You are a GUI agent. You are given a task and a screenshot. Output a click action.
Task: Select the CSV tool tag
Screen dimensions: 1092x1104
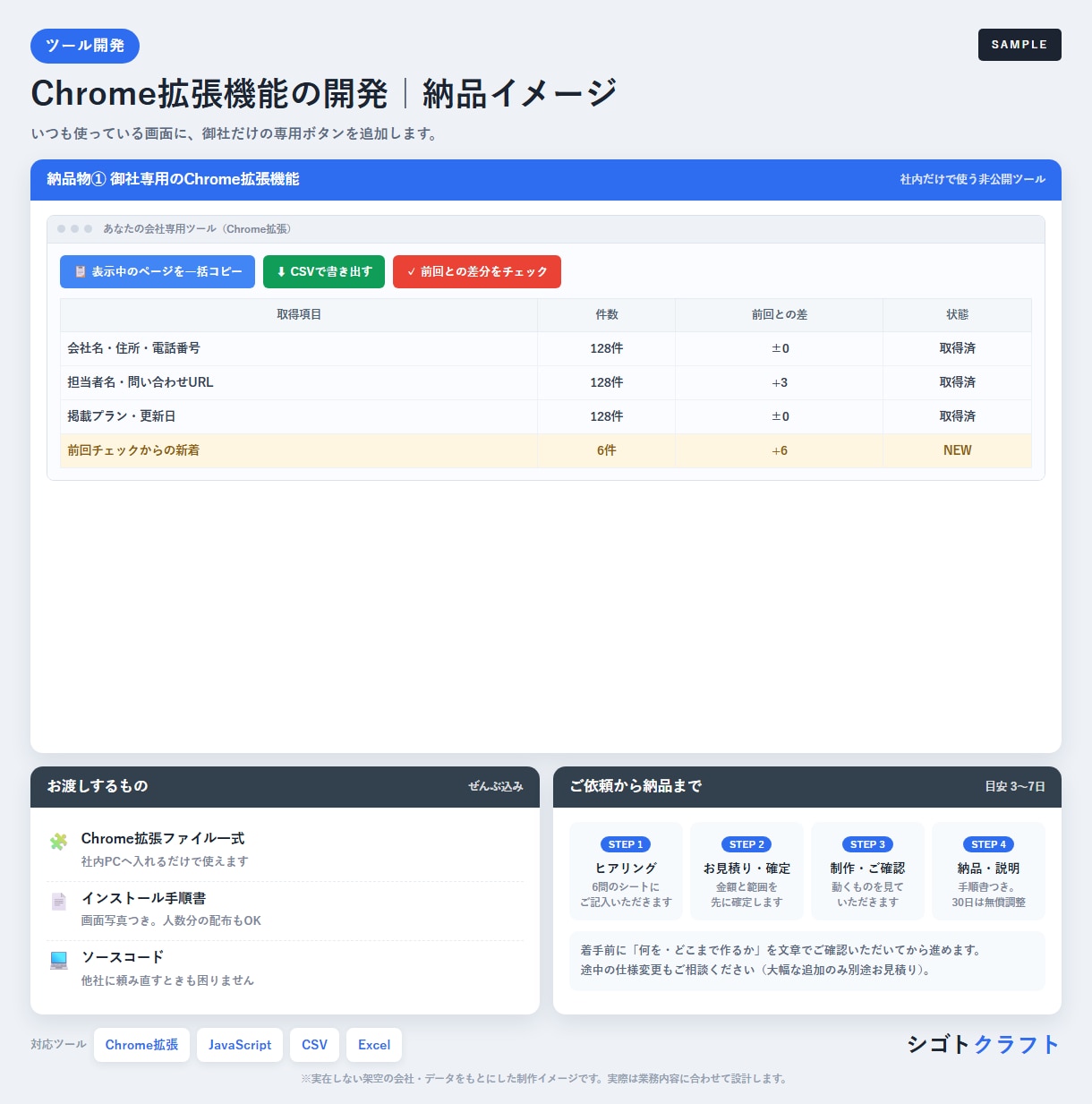(314, 1045)
